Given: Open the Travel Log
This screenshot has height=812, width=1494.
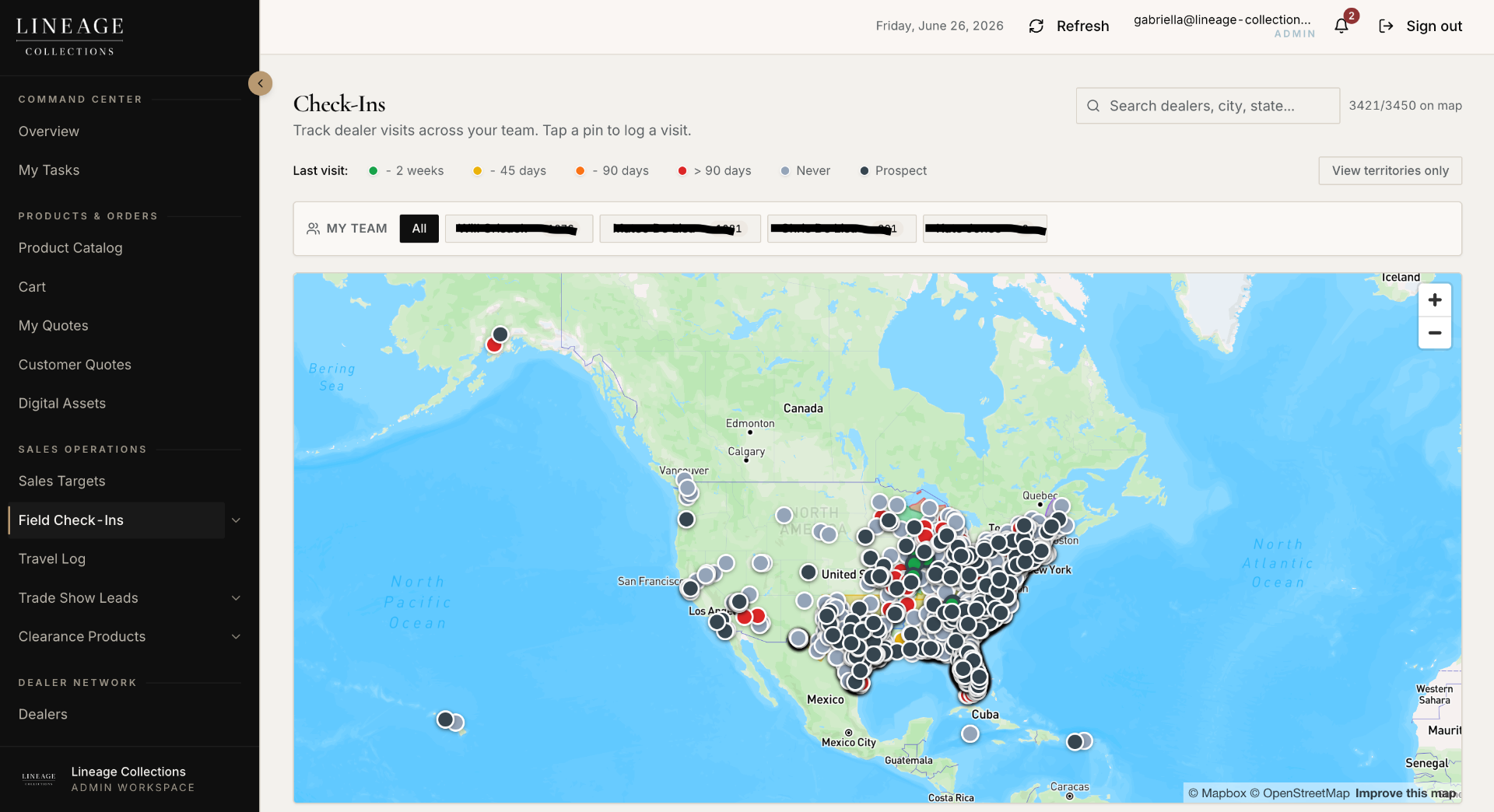Looking at the screenshot, I should [52, 559].
